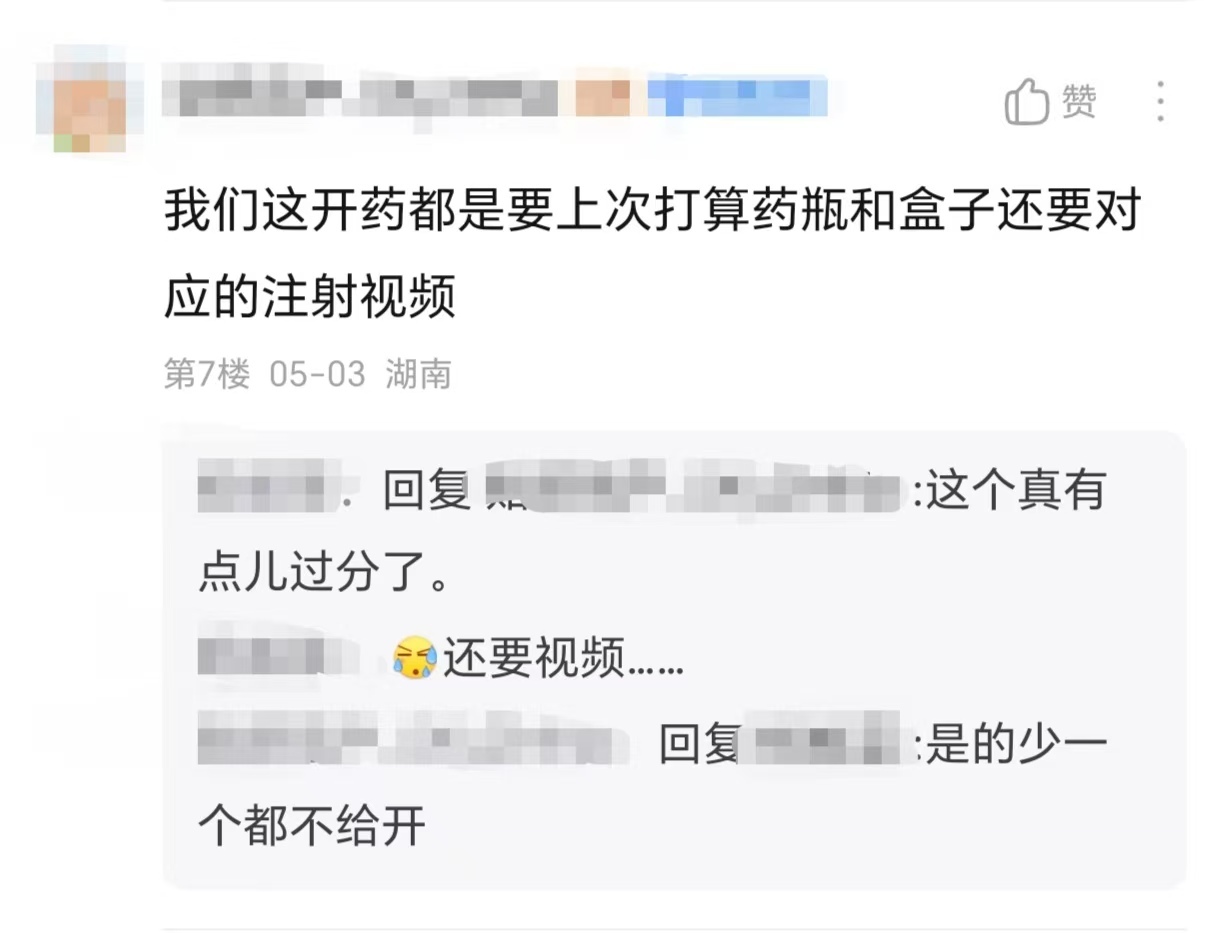
Task: Tap the blurred commenter username
Action: 362,97
